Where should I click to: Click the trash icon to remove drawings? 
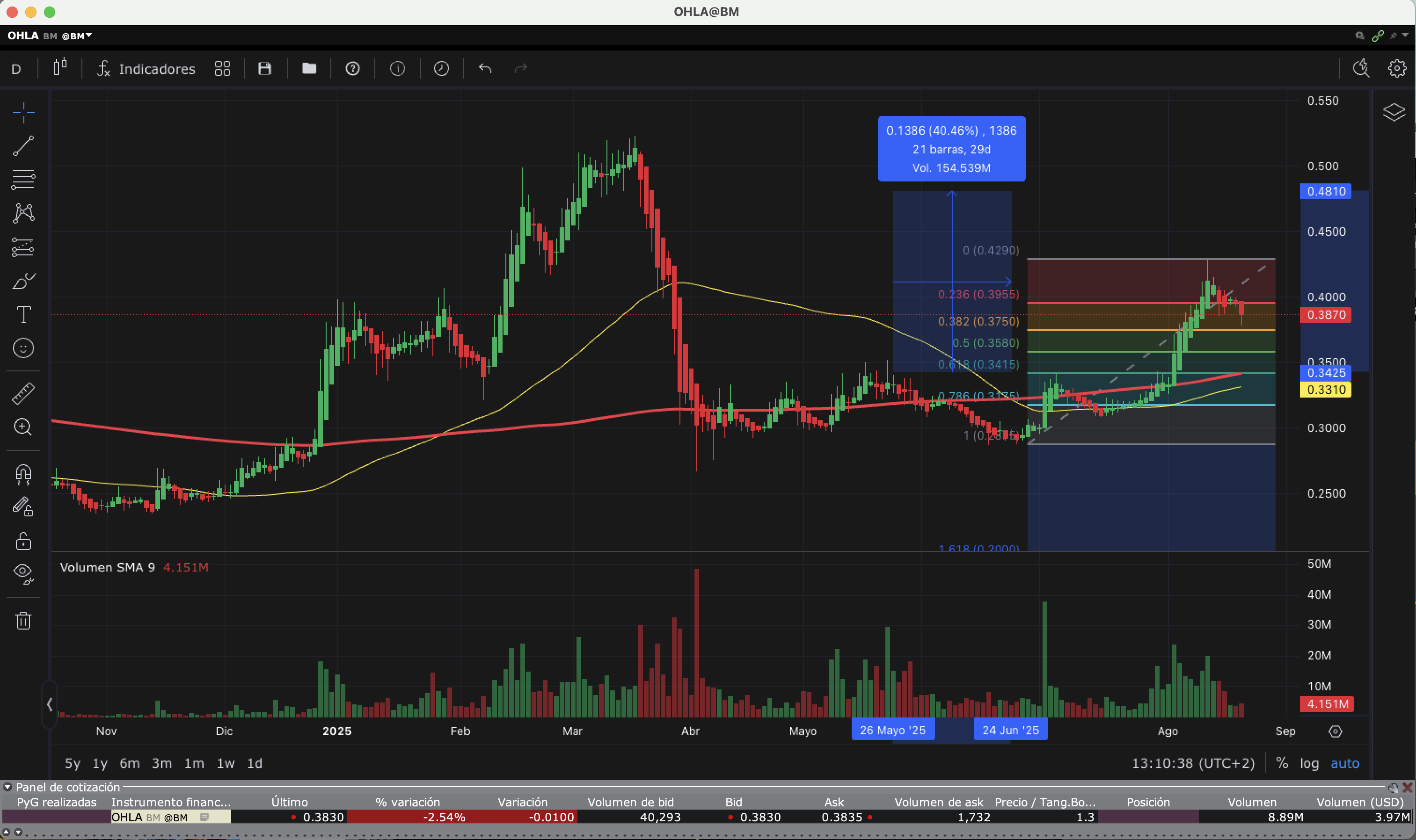click(23, 621)
